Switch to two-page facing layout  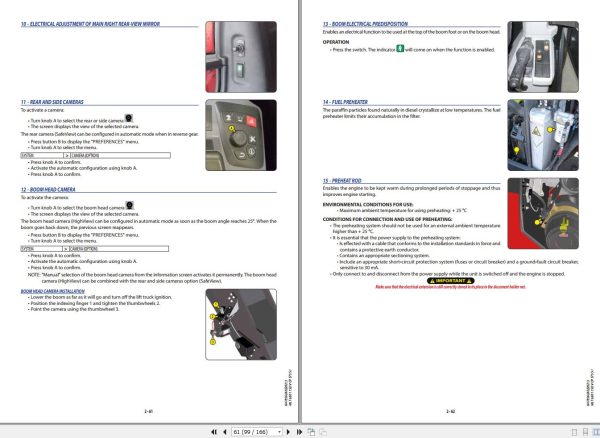pyautogui.click(x=596, y=432)
